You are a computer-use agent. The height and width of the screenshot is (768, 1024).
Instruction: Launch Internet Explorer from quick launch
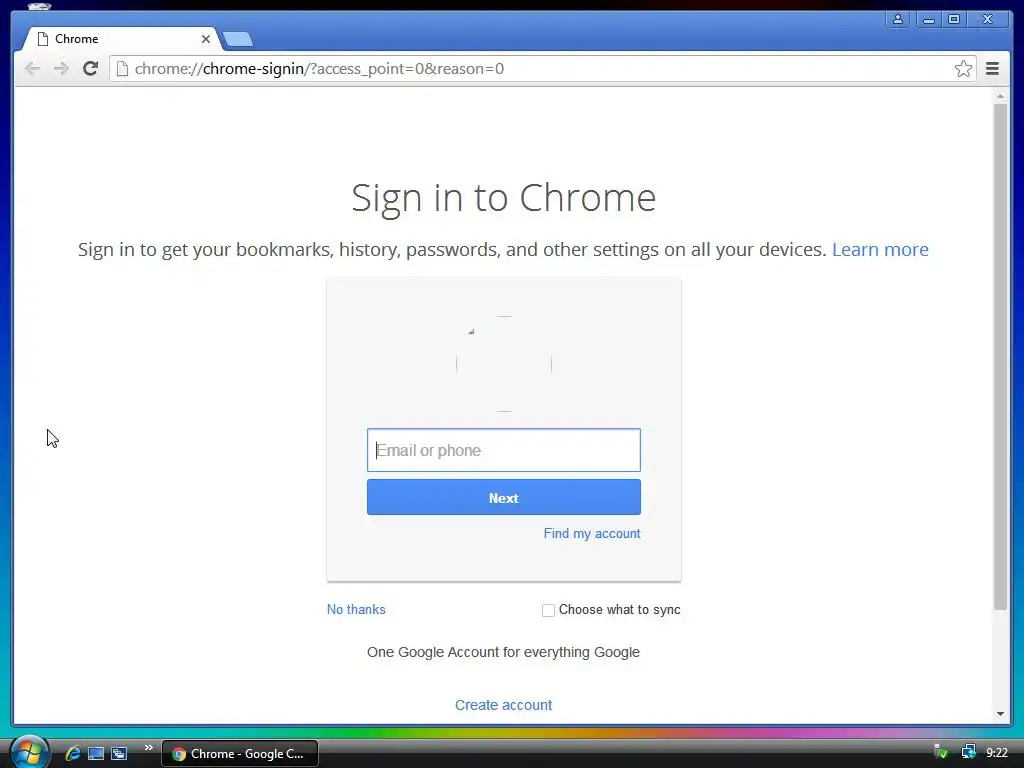pos(72,754)
